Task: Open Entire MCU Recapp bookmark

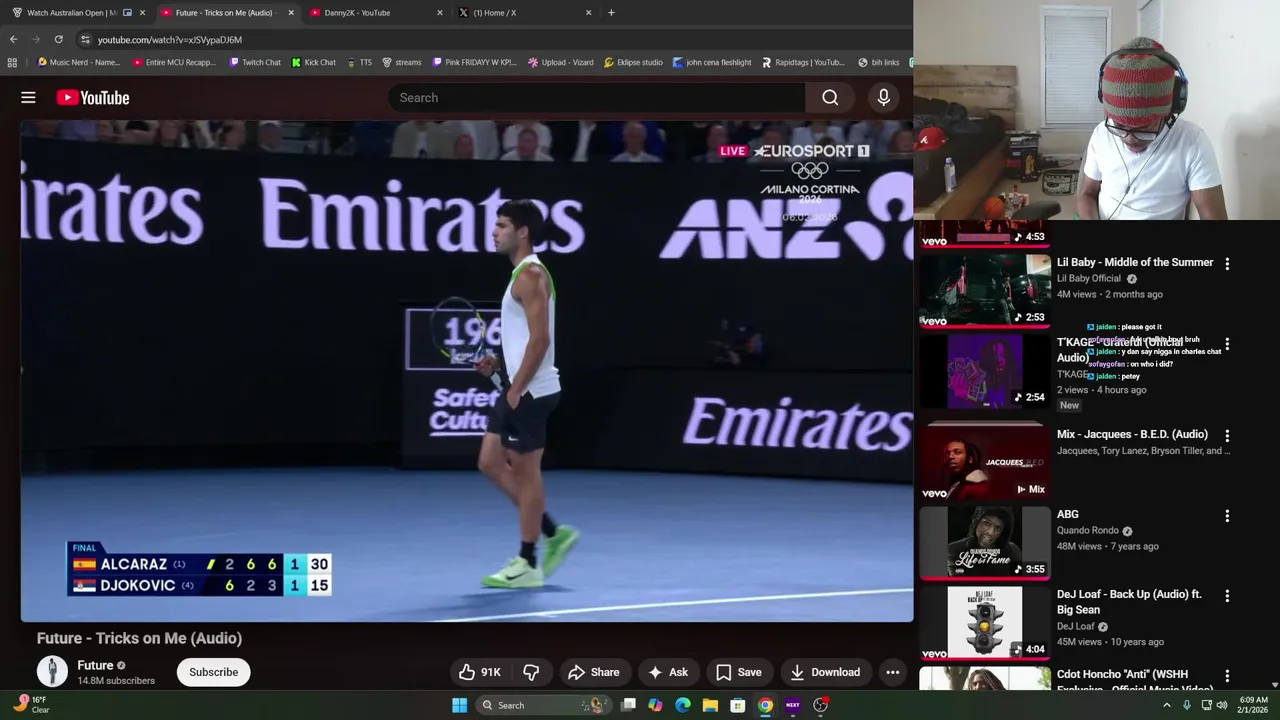Action: tap(174, 62)
